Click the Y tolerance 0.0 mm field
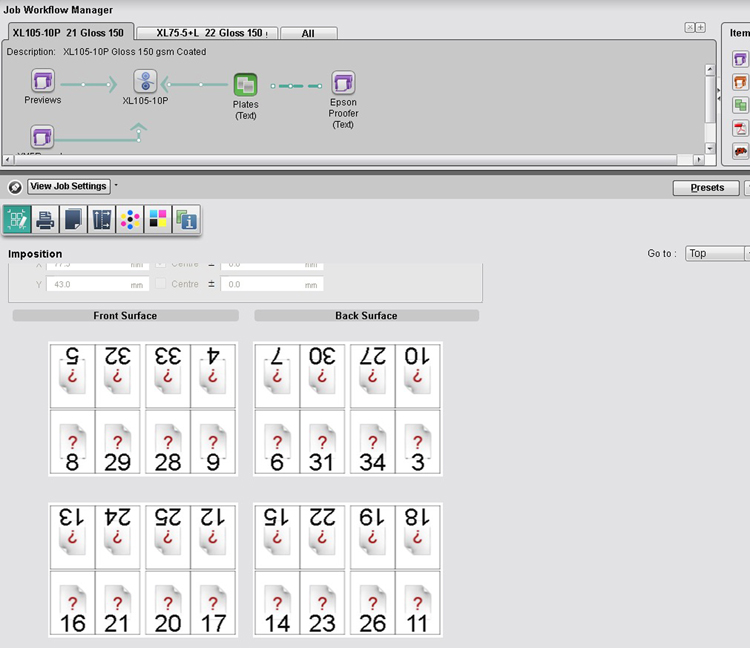 click(x=272, y=284)
